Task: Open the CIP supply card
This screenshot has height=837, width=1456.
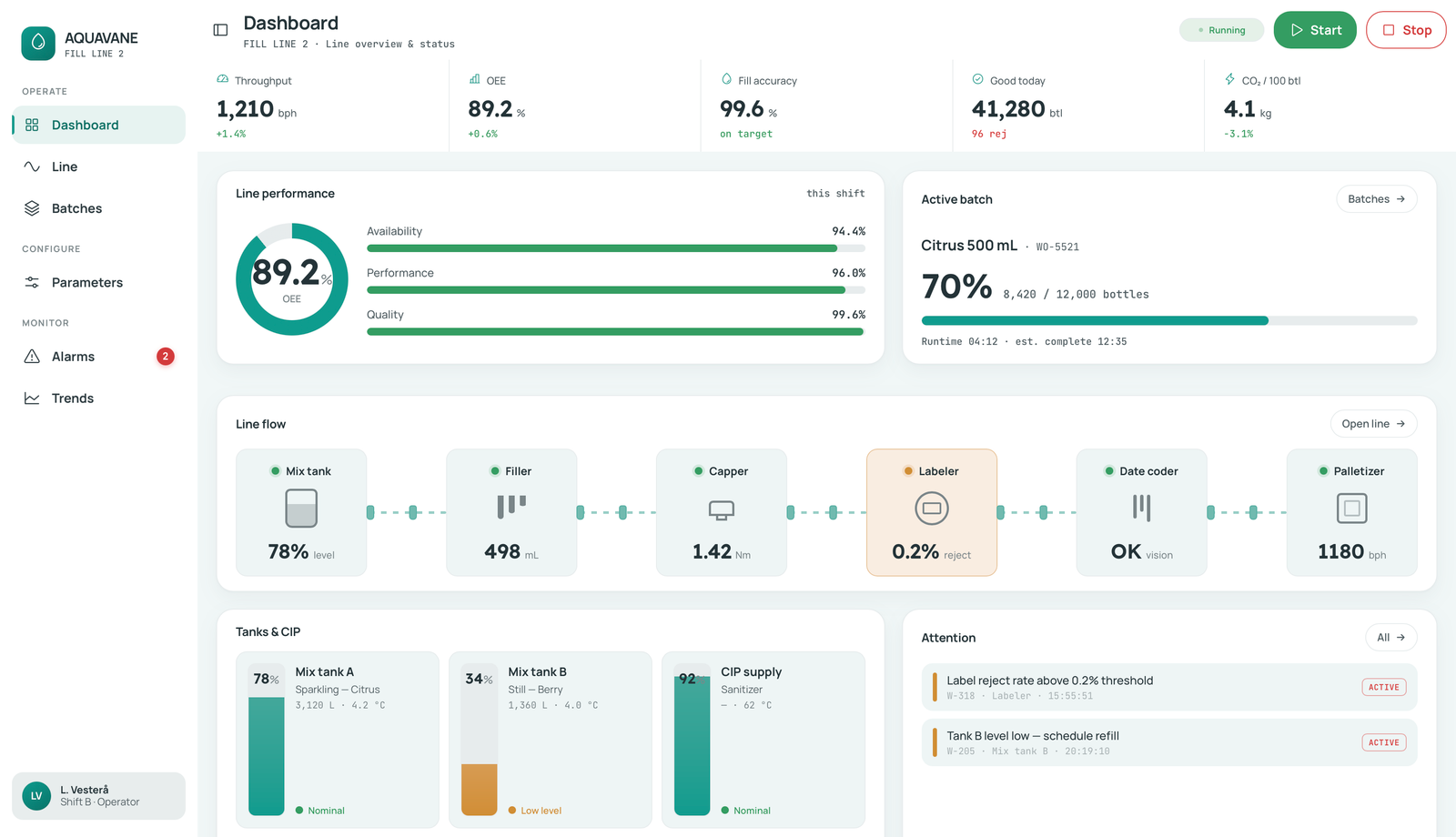Action: (763, 740)
